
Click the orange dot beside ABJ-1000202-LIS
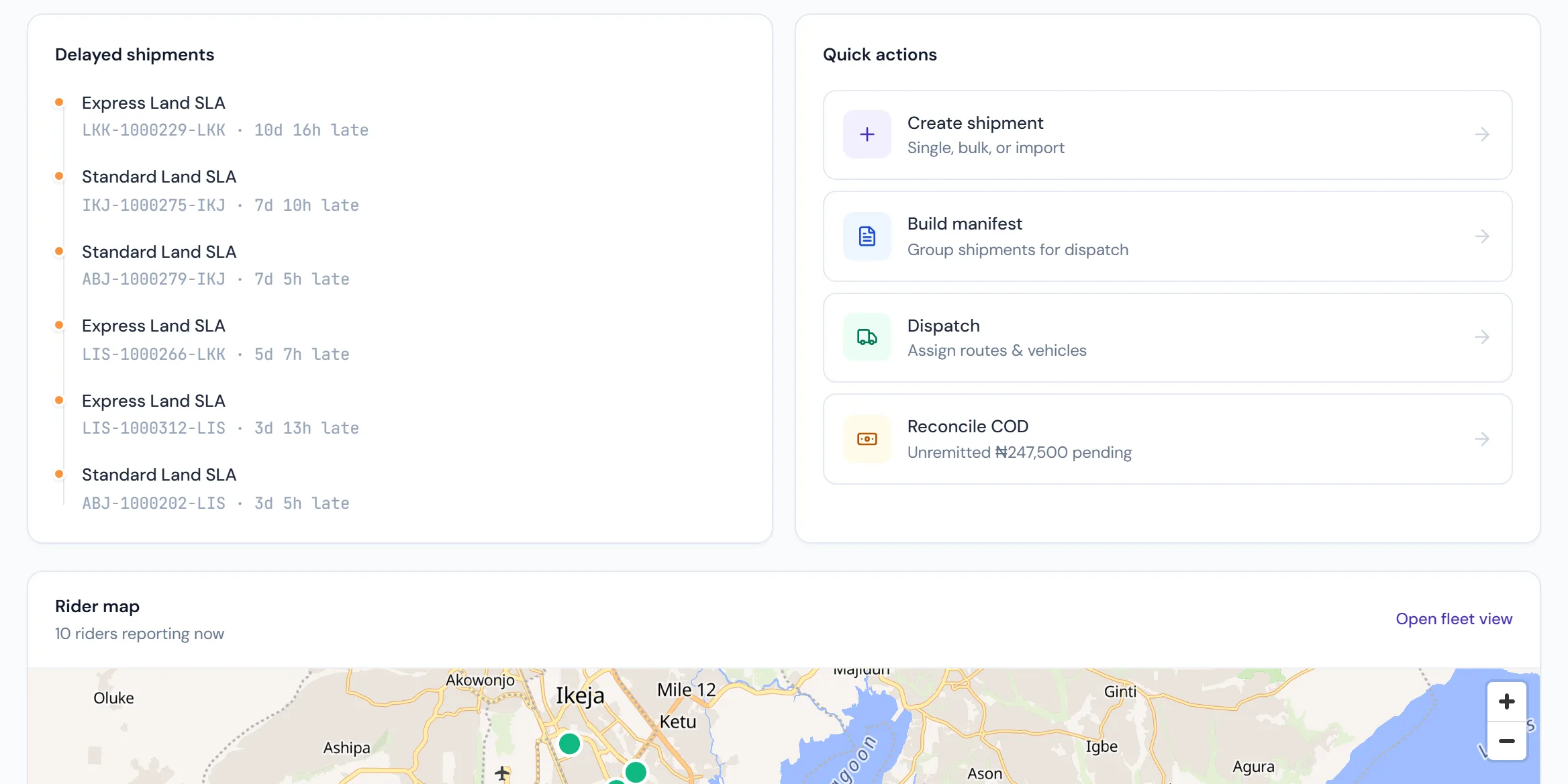[x=59, y=474]
